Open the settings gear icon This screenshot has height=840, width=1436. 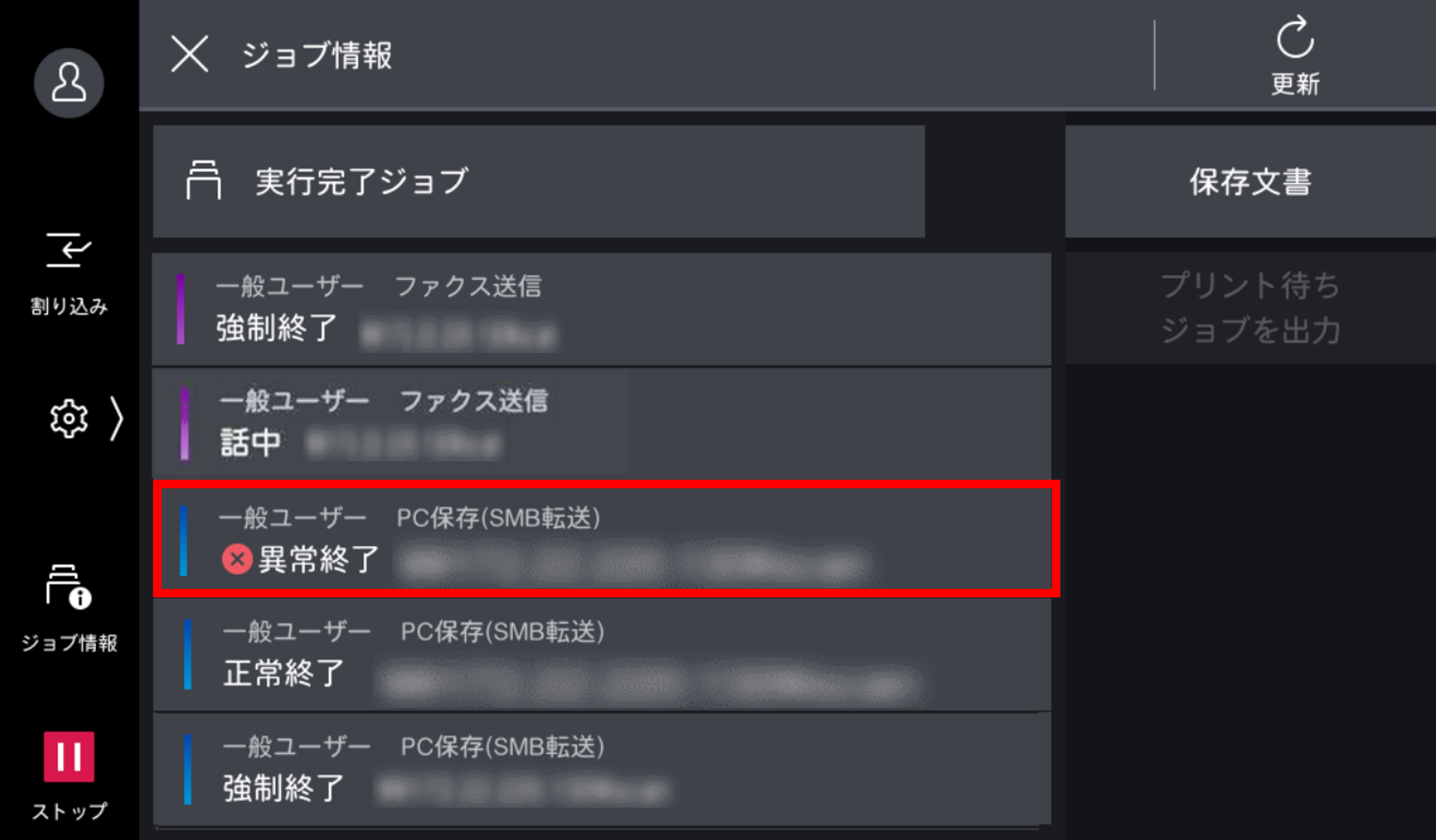pos(69,418)
